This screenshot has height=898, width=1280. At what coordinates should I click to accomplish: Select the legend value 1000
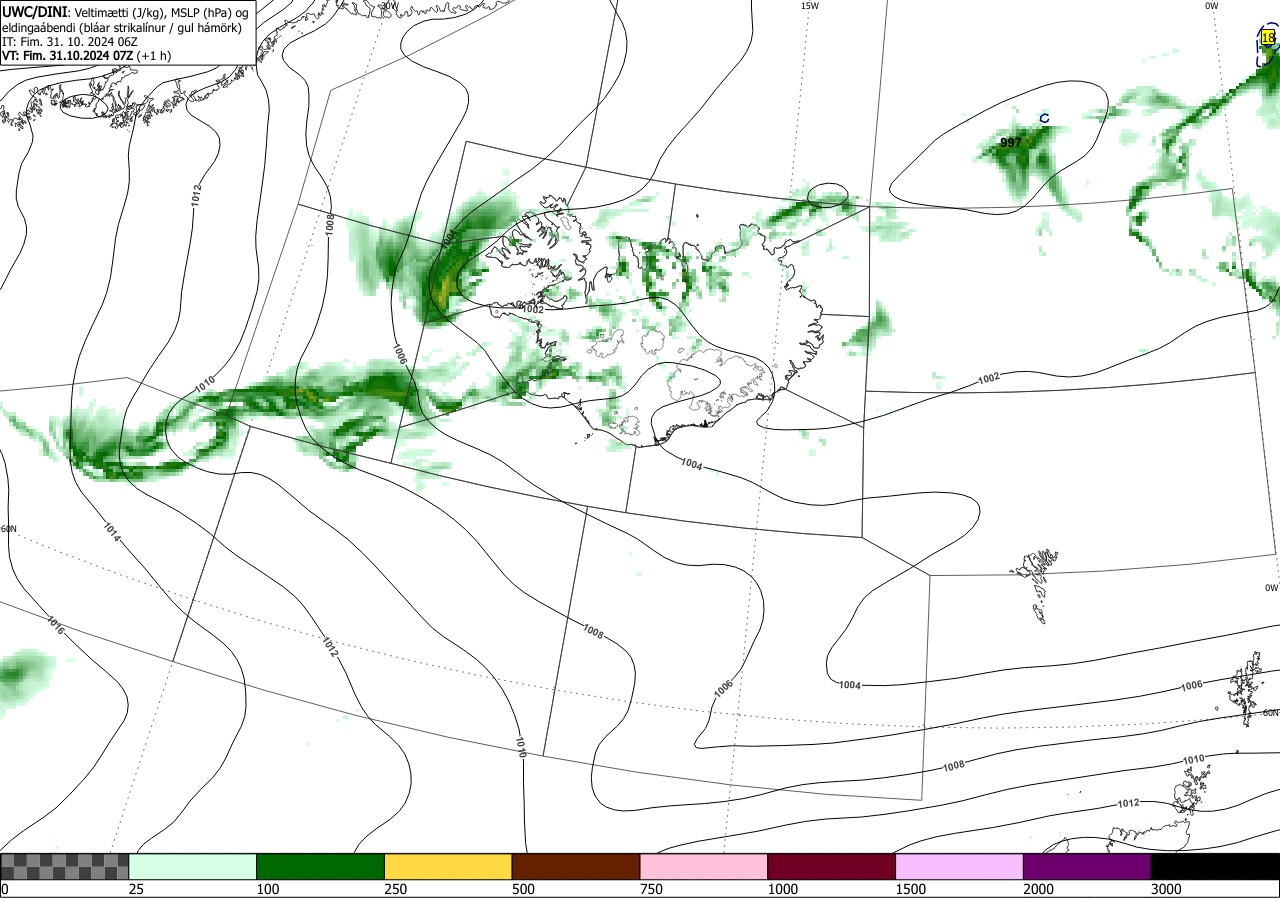pos(783,889)
